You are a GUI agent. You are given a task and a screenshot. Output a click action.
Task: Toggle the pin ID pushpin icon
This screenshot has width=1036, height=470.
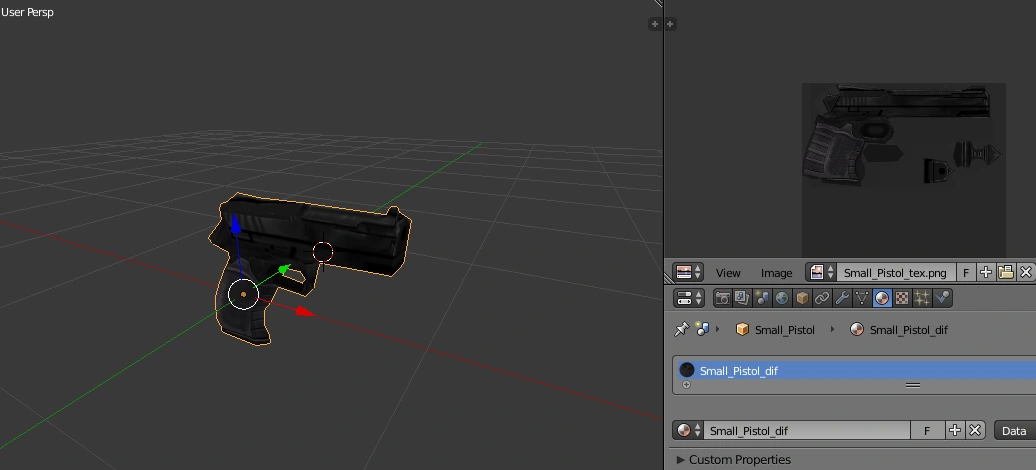coord(681,329)
